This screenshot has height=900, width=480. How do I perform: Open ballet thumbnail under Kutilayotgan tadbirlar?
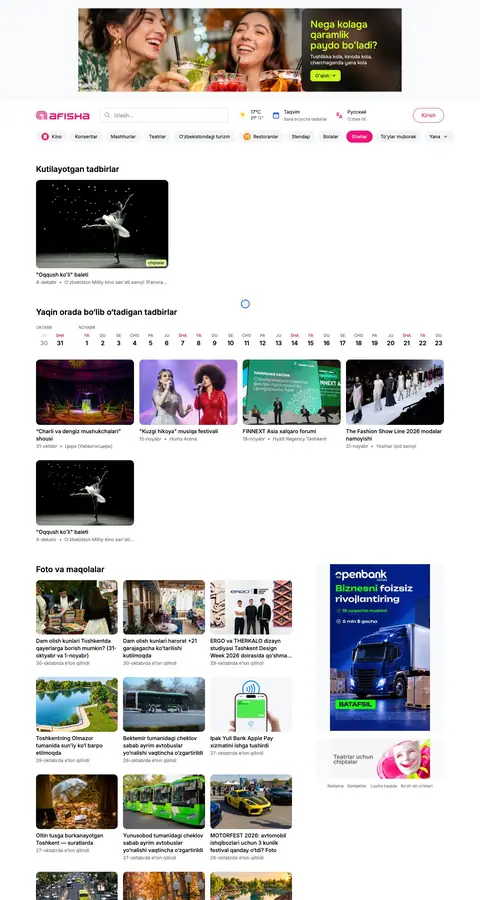102,224
